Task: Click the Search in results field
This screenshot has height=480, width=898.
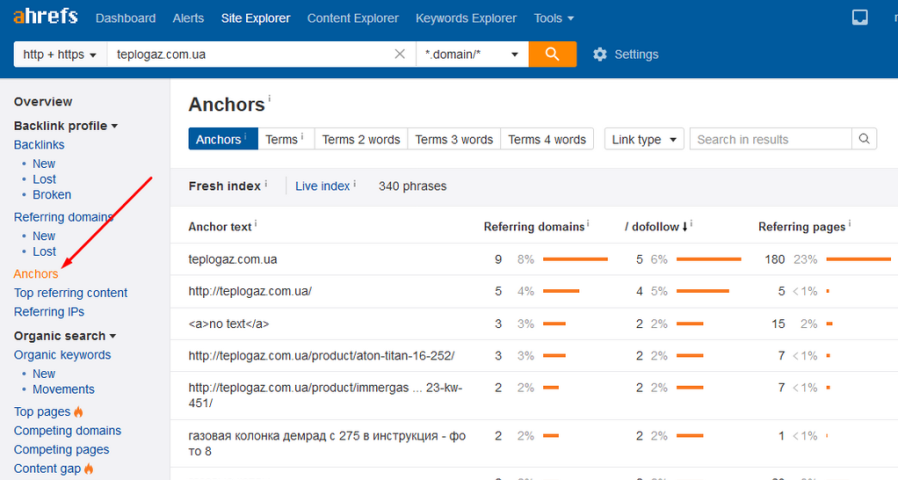Action: click(x=771, y=139)
